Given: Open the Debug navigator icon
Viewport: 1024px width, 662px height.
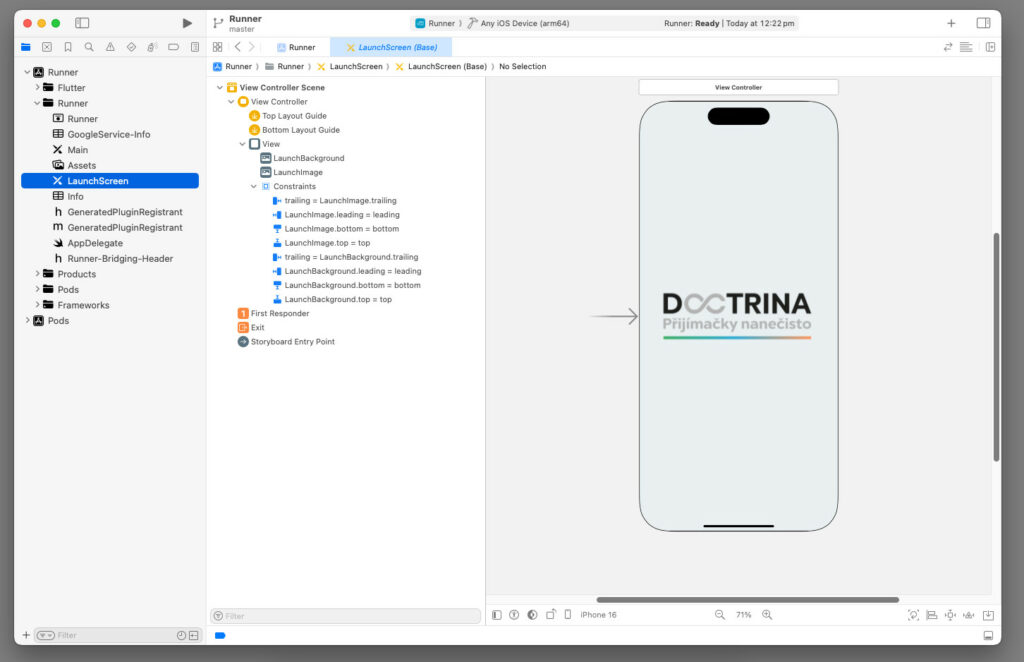Looking at the screenshot, I should 152,47.
